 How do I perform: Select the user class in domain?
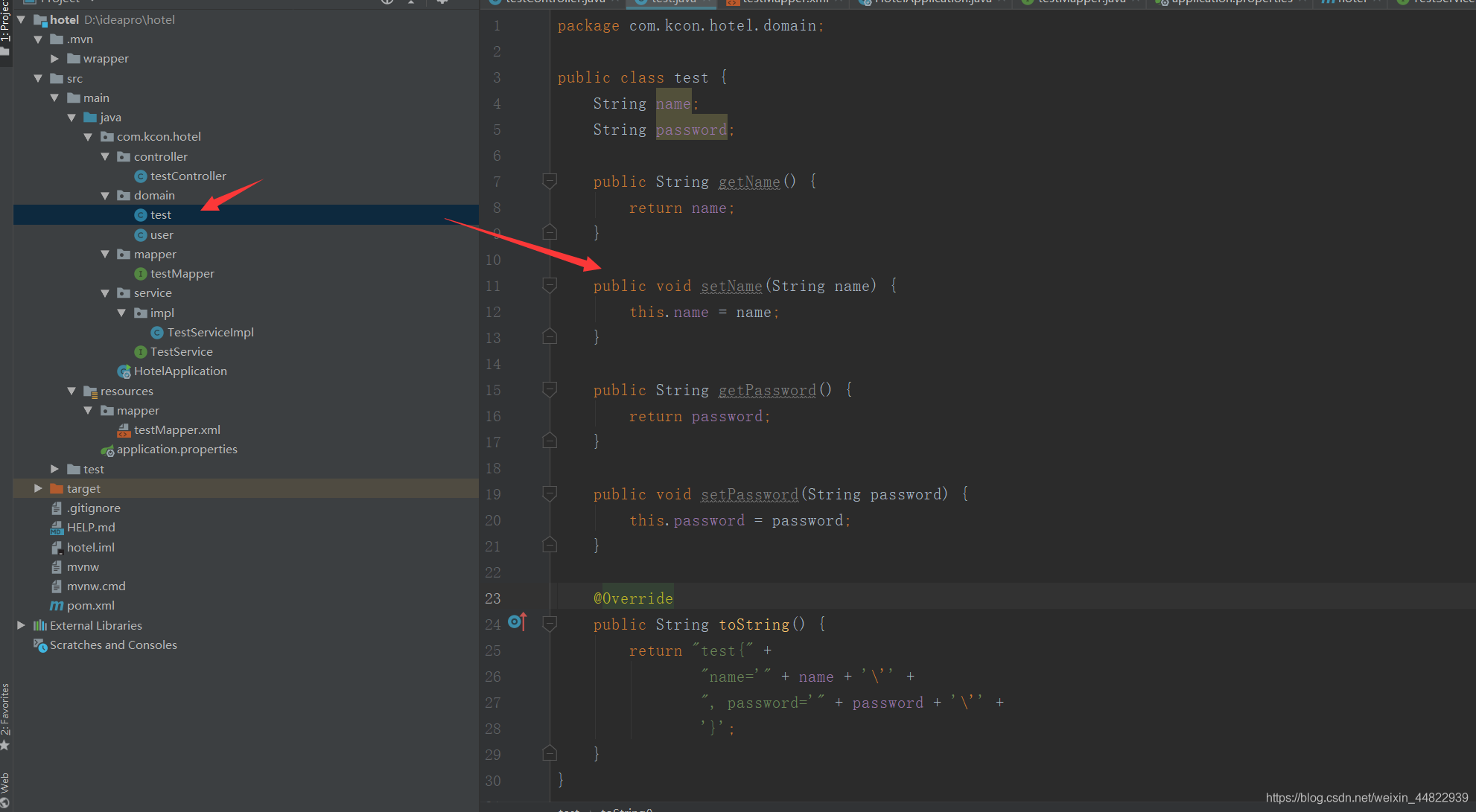pyautogui.click(x=162, y=235)
